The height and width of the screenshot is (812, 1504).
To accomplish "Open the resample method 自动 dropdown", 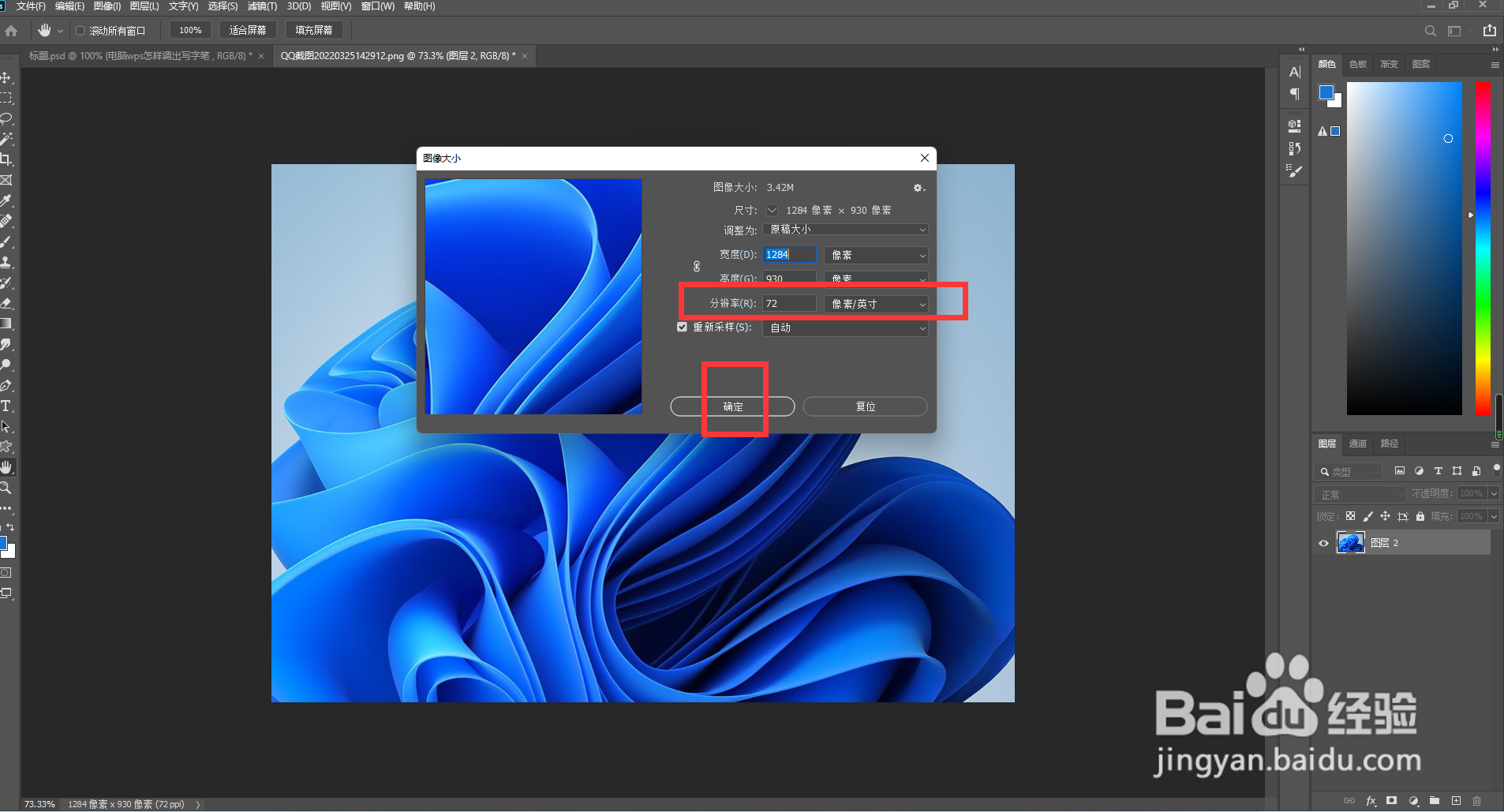I will [845, 327].
